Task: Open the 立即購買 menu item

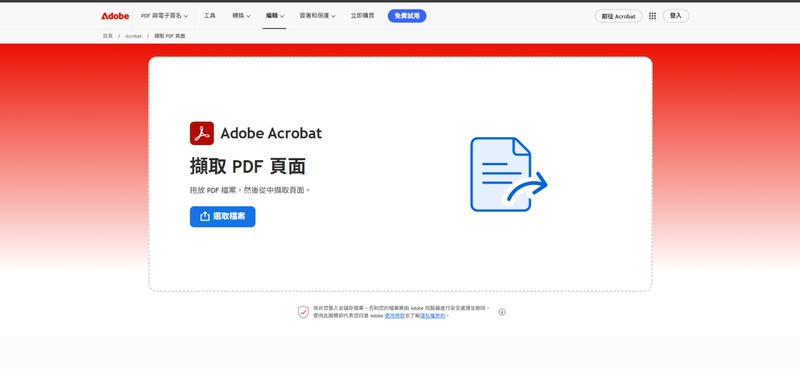Action: (362, 16)
